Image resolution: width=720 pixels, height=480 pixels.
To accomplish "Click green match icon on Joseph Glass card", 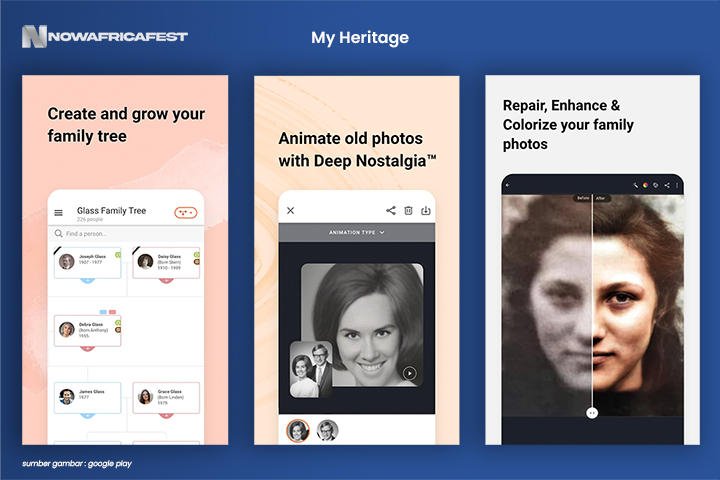I will click(x=118, y=255).
